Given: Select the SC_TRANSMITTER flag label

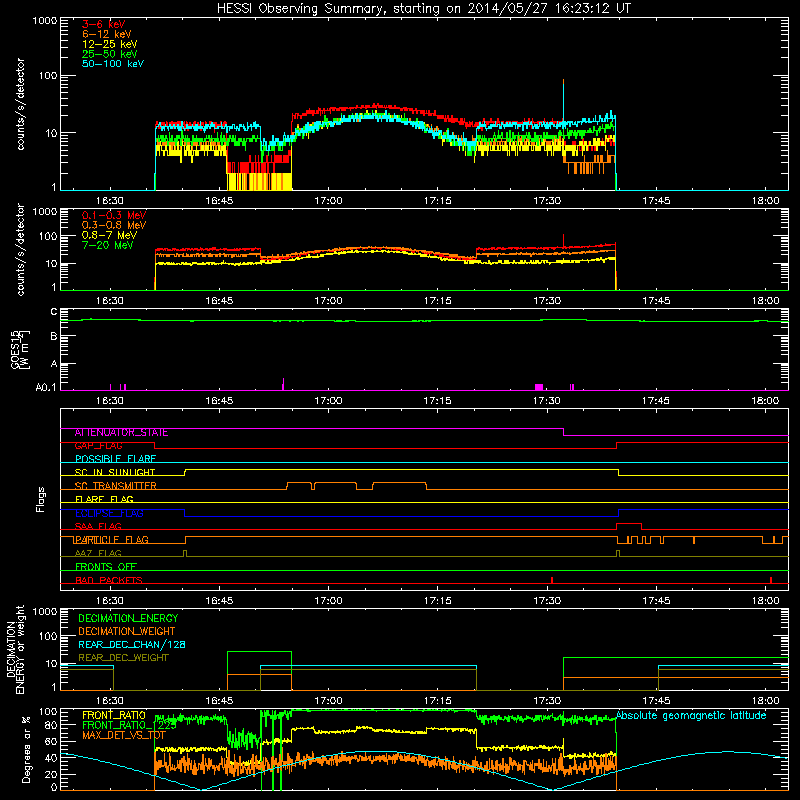Looking at the screenshot, I should (x=115, y=486).
